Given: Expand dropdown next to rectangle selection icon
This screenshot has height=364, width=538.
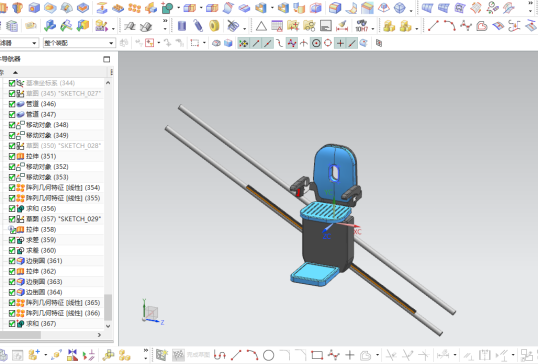Looking at the screenshot, I should pos(204,43).
